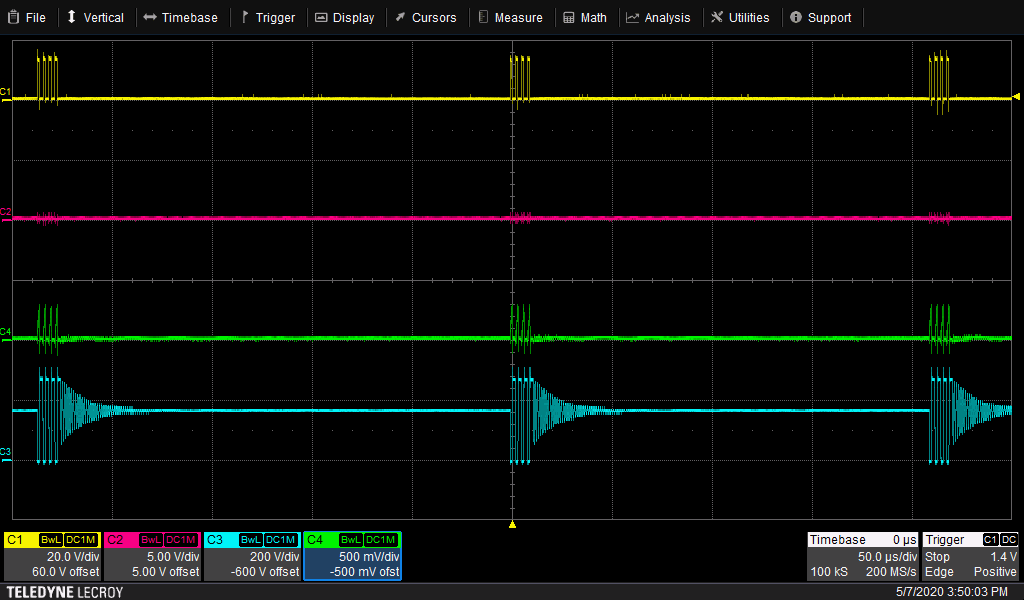Click the Display settings icon
The height and width of the screenshot is (600, 1024).
[x=321, y=16]
